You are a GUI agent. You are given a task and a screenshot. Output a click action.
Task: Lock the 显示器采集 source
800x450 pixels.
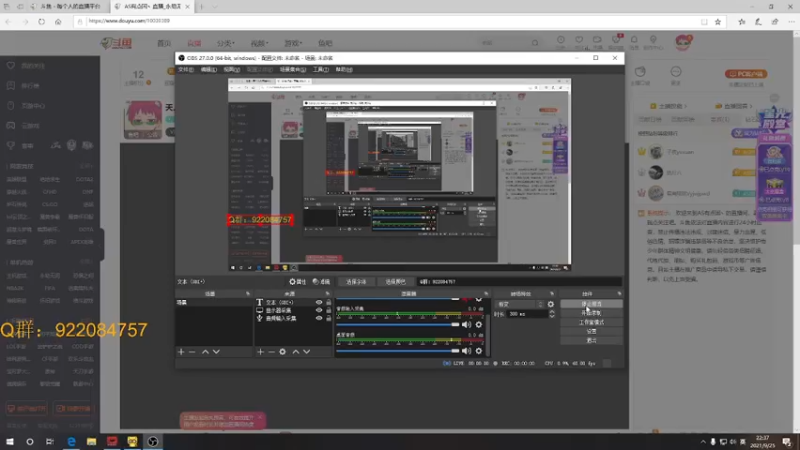pos(329,310)
